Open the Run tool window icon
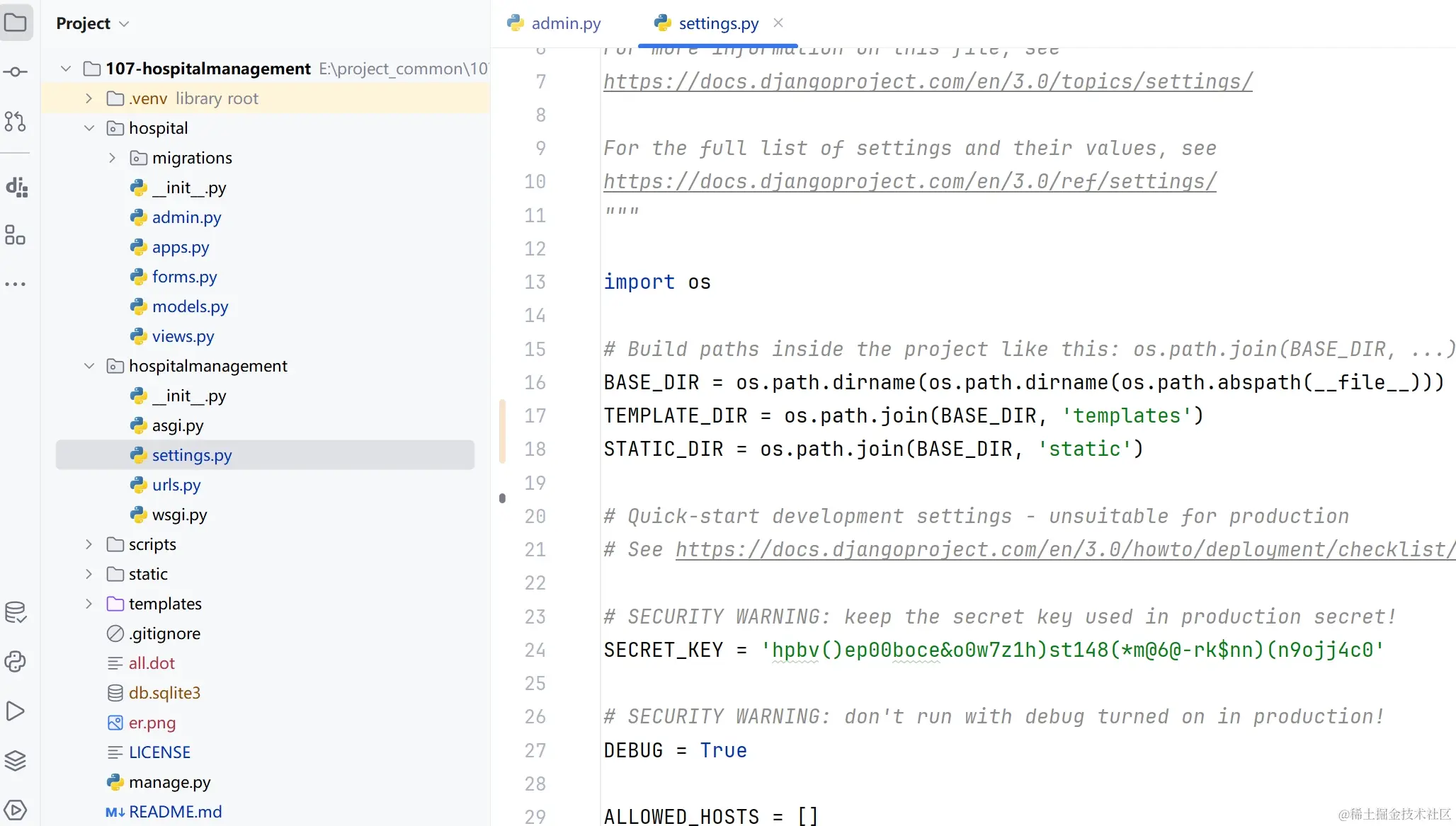 pos(16,711)
